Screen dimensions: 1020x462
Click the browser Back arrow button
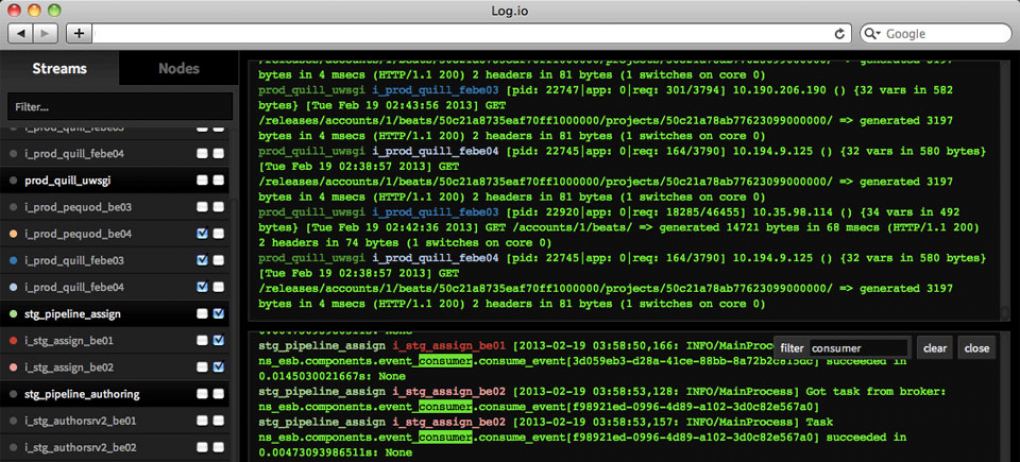click(x=21, y=34)
